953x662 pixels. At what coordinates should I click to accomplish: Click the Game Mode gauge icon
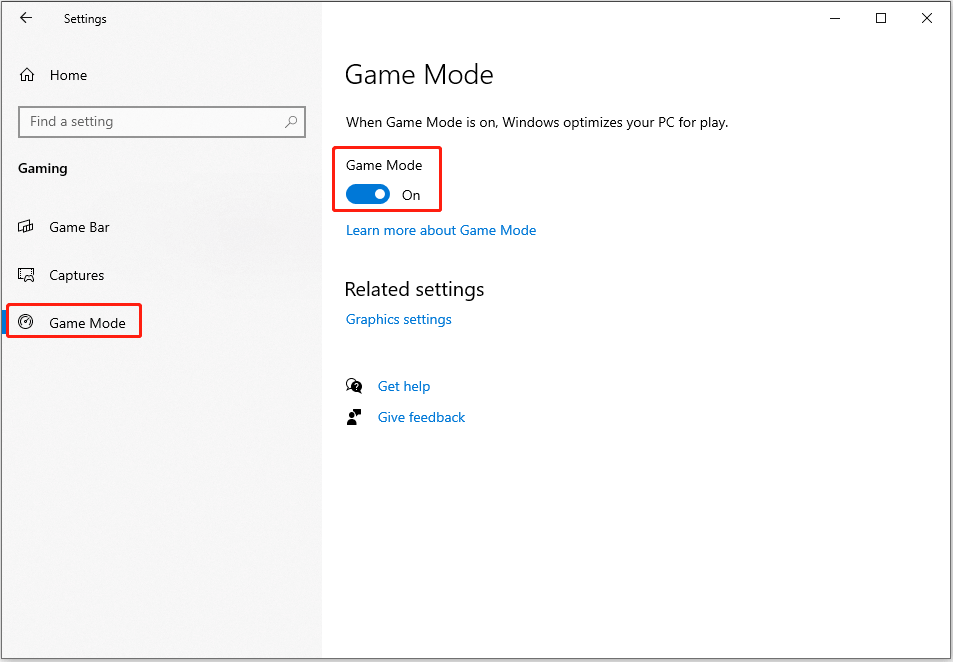coord(26,322)
